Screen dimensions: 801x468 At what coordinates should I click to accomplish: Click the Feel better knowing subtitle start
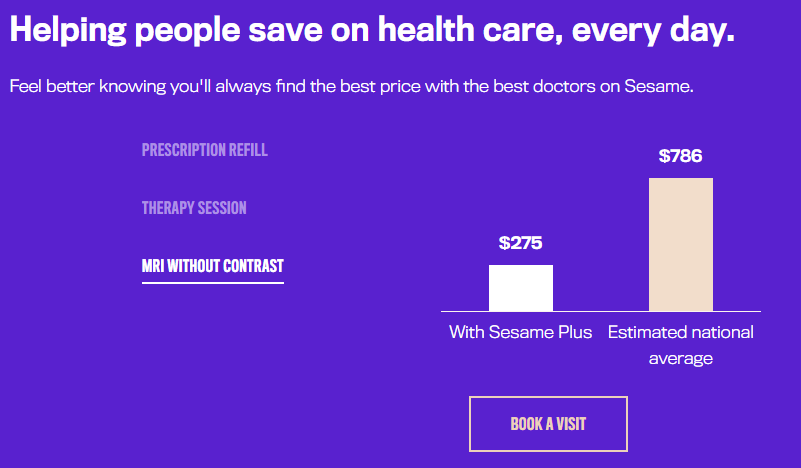(x=88, y=86)
